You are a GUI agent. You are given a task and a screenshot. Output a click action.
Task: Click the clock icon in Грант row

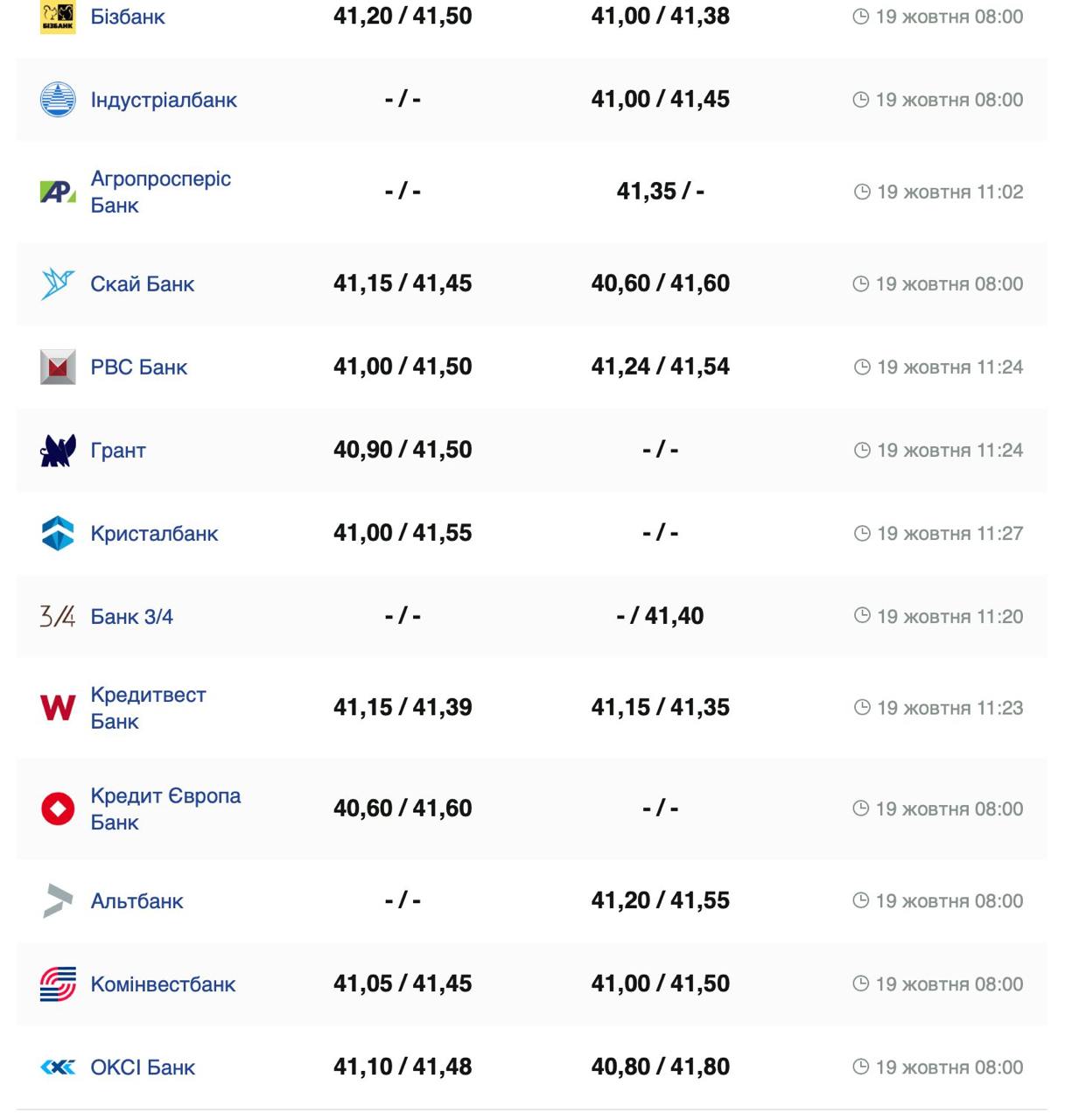click(862, 451)
